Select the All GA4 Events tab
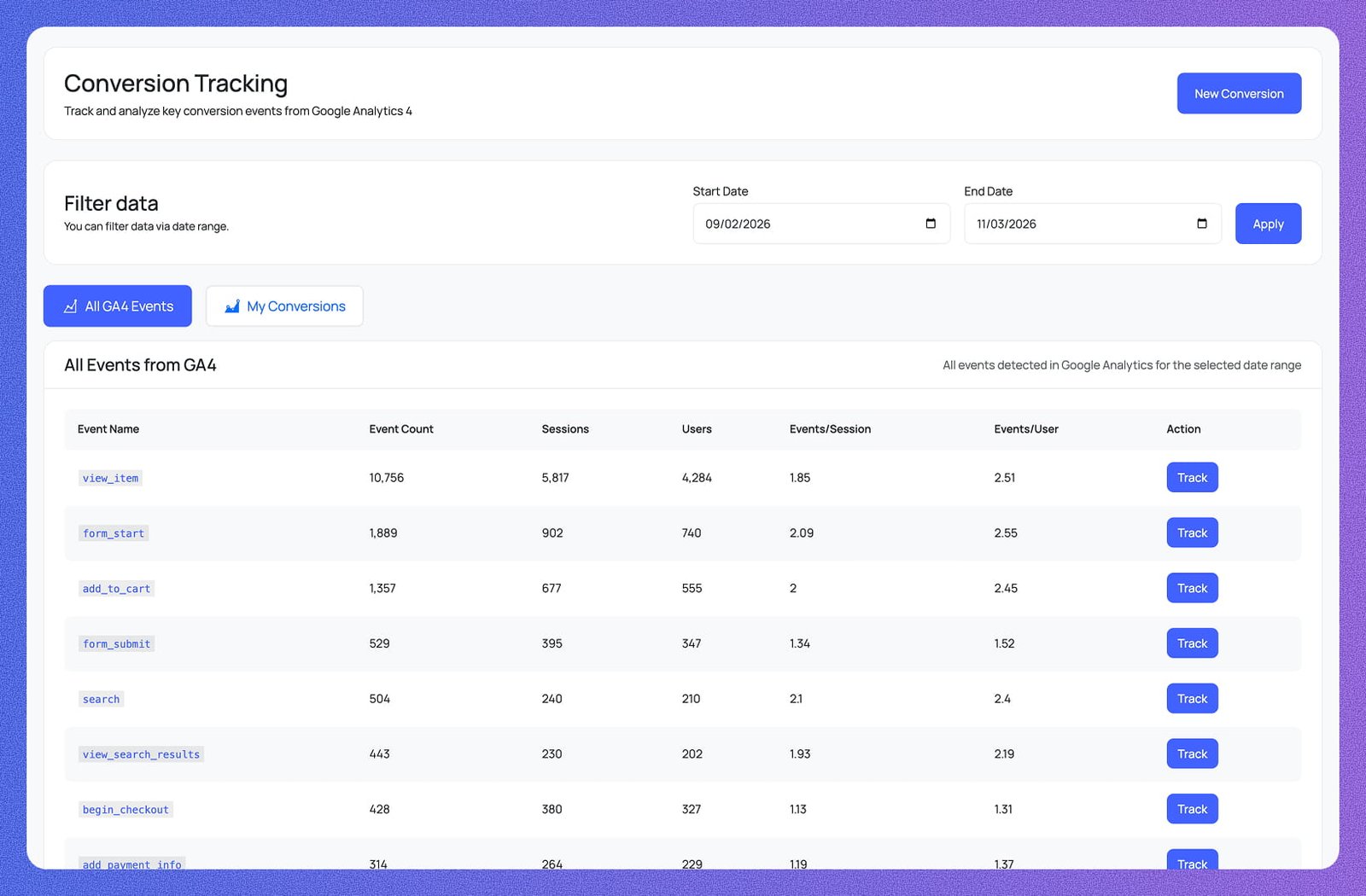 117,305
